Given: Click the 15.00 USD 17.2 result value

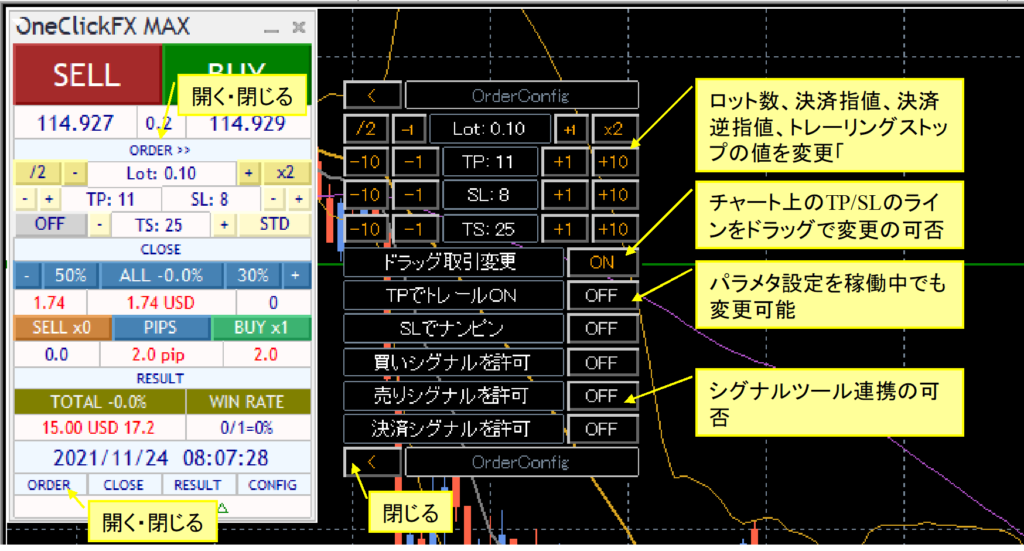Looking at the screenshot, I should click(99, 428).
